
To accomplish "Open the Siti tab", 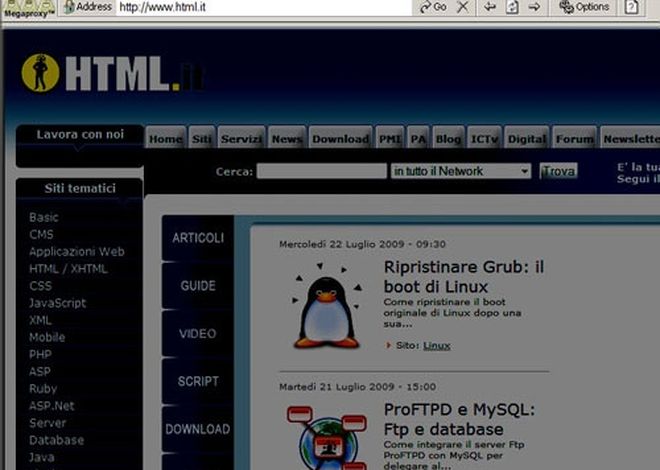I will click(x=202, y=138).
